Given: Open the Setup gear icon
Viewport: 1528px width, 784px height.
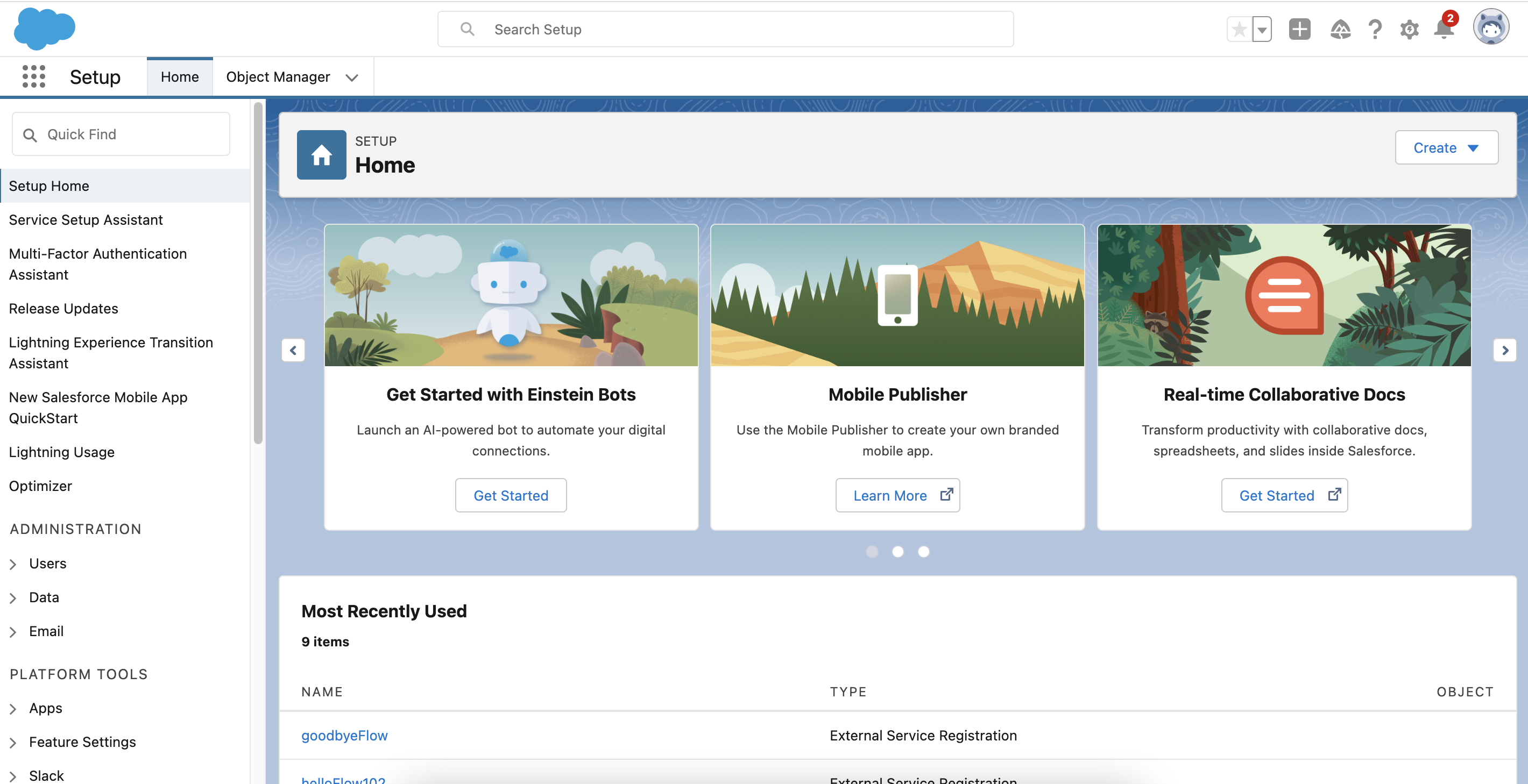Looking at the screenshot, I should pos(1409,29).
